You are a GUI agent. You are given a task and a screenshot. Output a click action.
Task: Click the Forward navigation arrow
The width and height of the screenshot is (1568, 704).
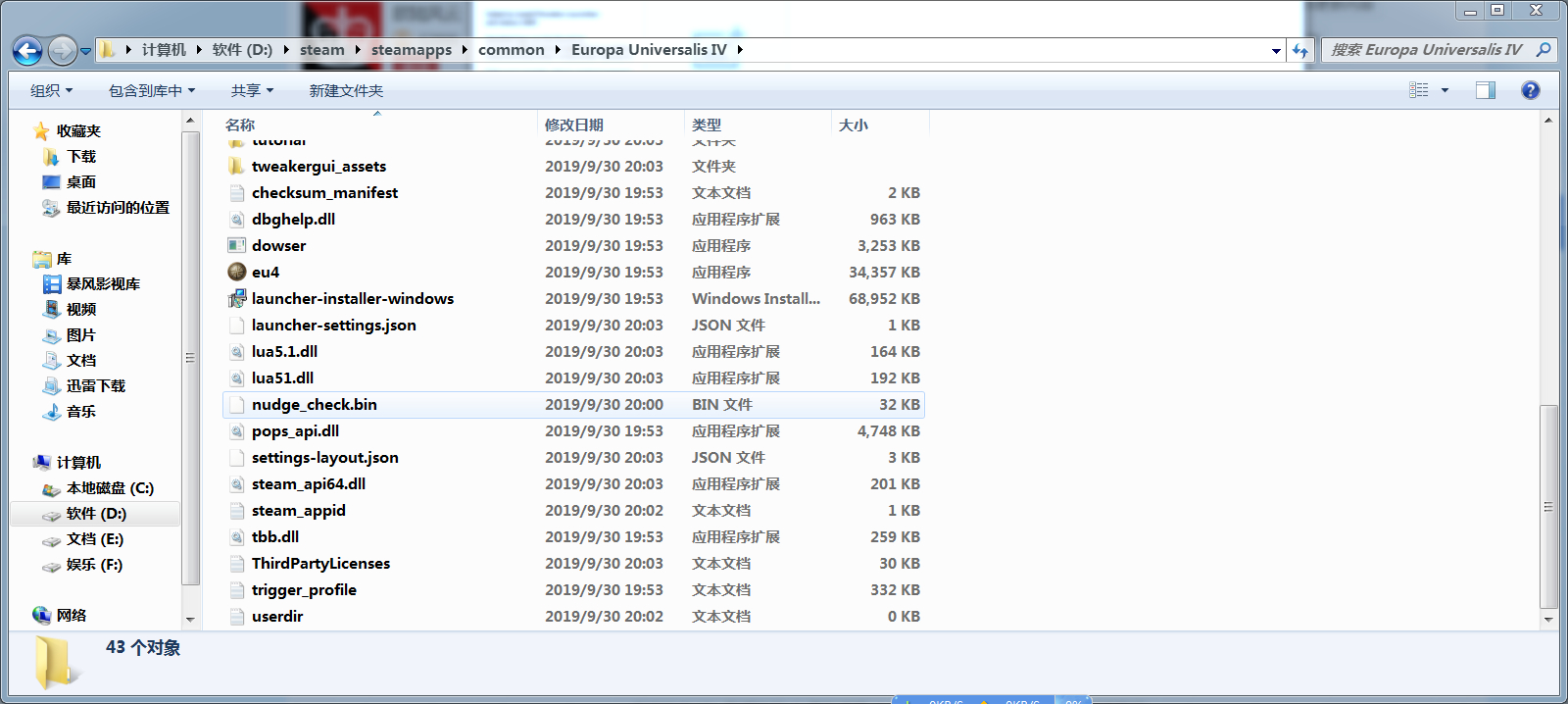(x=62, y=50)
